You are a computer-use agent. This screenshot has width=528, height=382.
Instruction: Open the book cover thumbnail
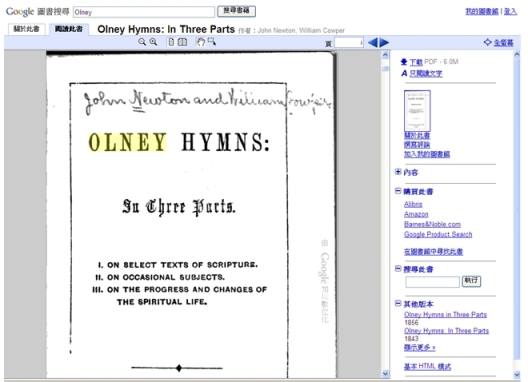click(x=417, y=110)
